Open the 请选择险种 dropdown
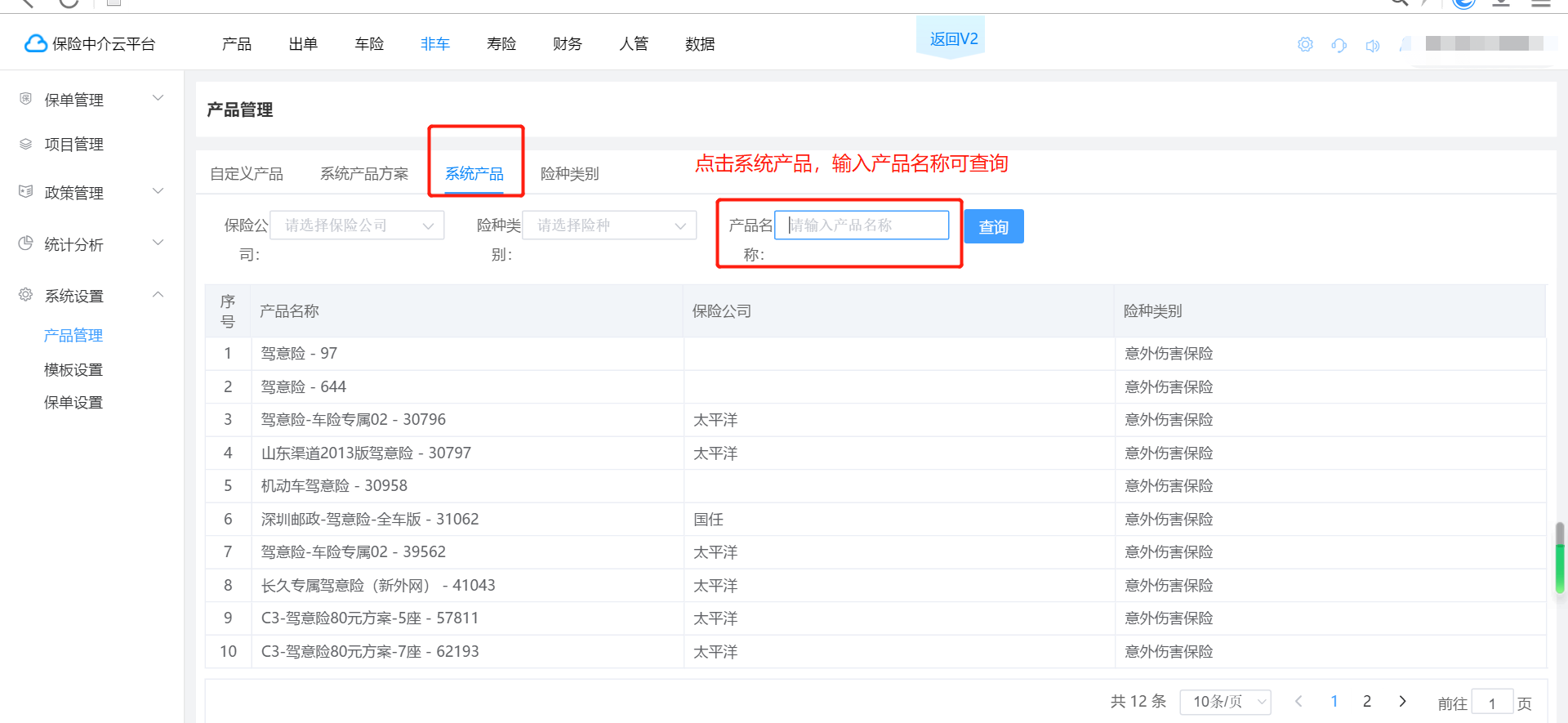 coord(609,225)
